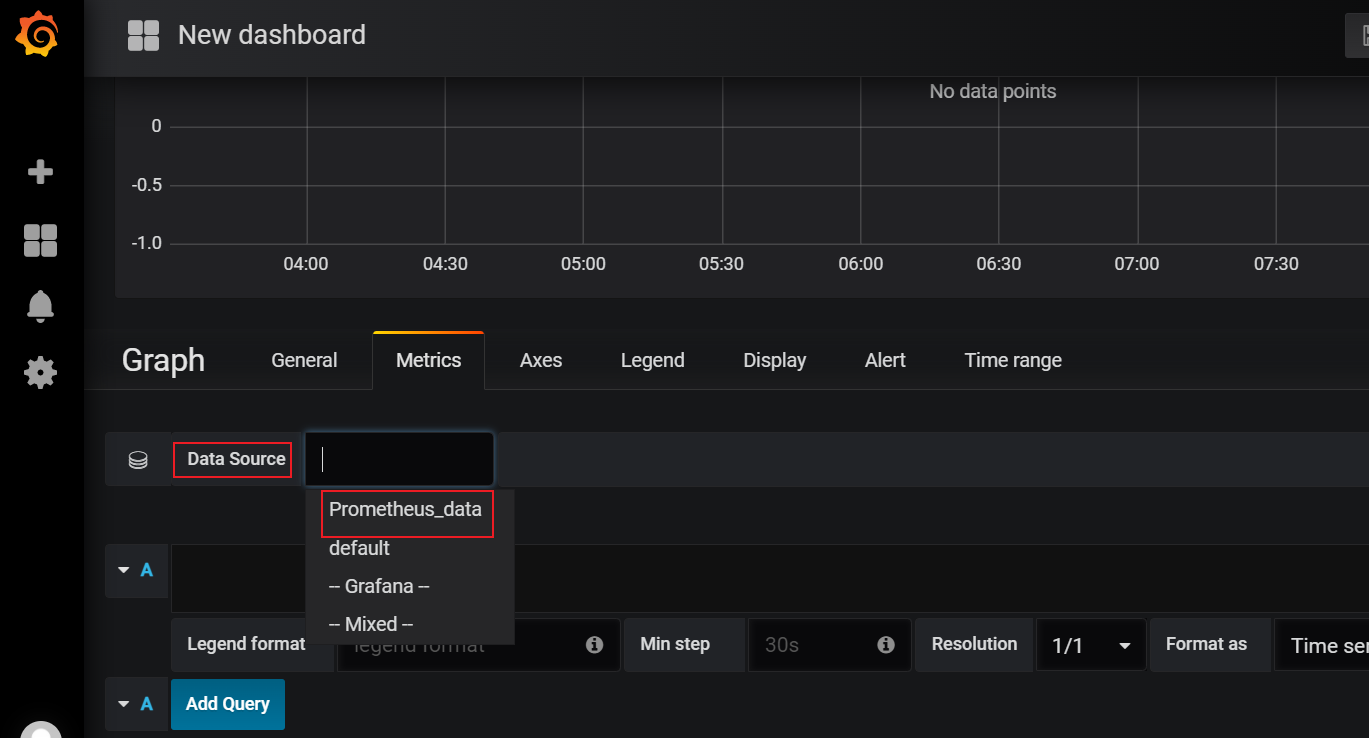Click the user avatar in the sidebar
This screenshot has width=1369, height=738.
(41, 730)
